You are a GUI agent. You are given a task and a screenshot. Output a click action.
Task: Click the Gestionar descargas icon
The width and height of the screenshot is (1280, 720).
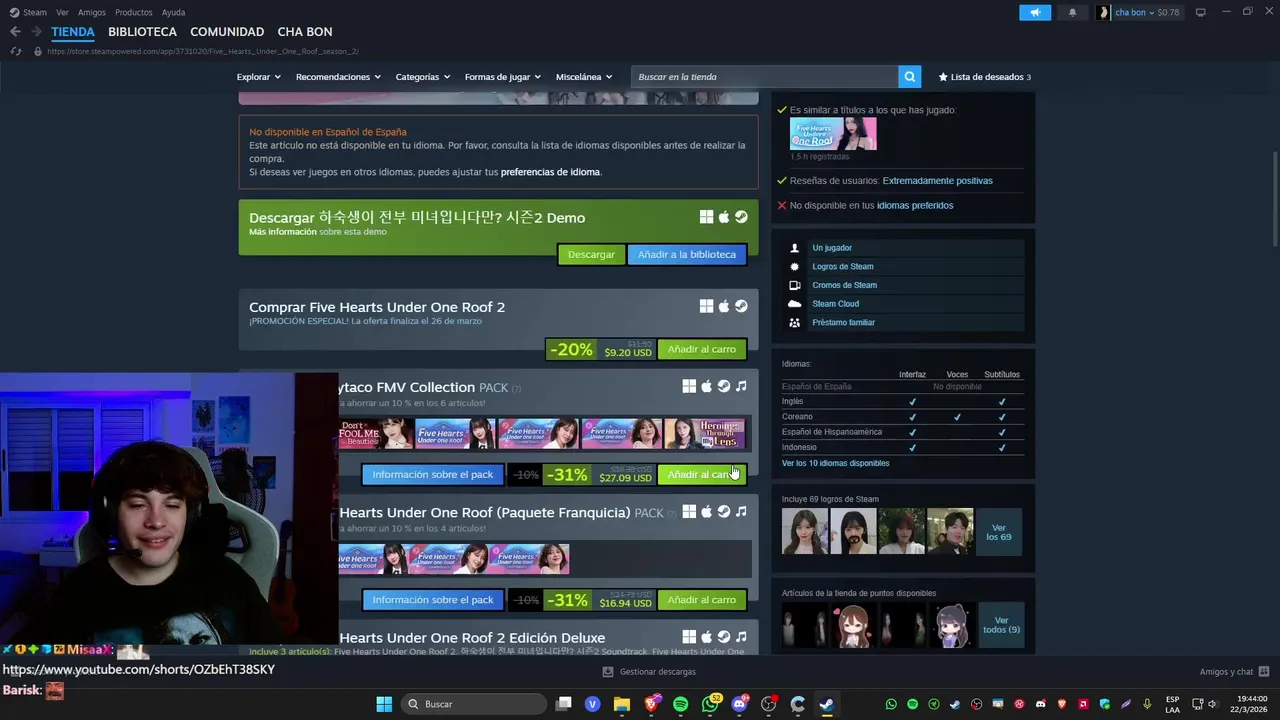(608, 672)
